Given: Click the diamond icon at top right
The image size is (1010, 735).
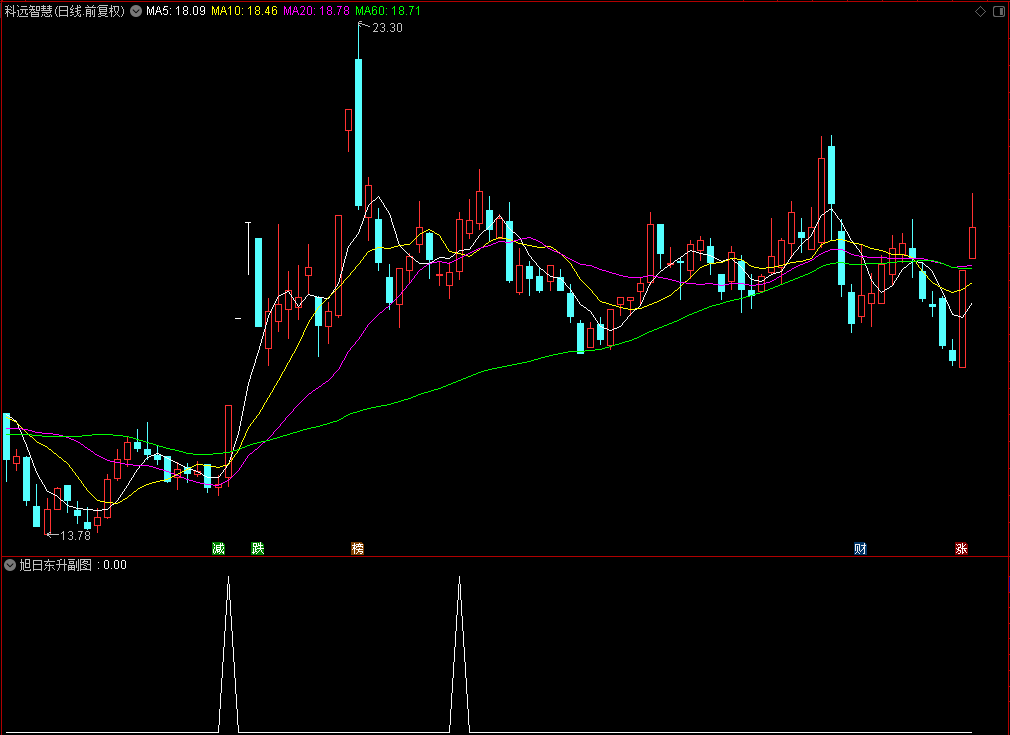Looking at the screenshot, I should click(x=980, y=11).
